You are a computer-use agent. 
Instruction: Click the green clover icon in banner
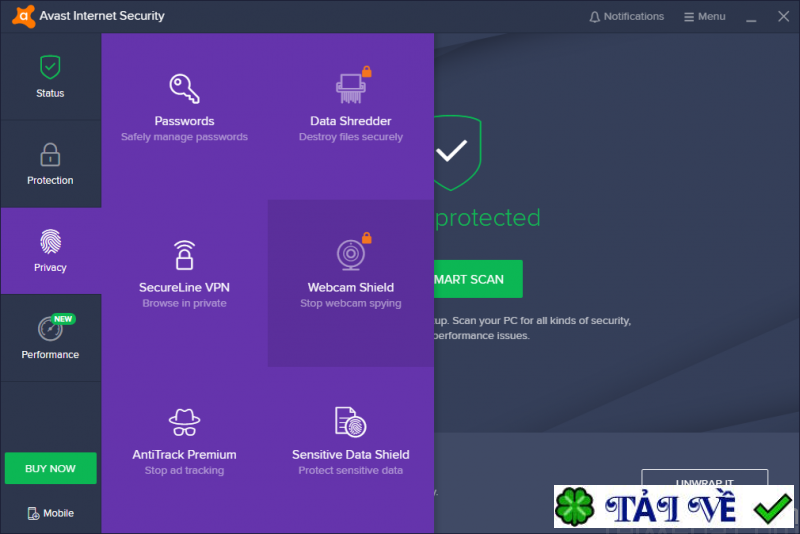(574, 507)
